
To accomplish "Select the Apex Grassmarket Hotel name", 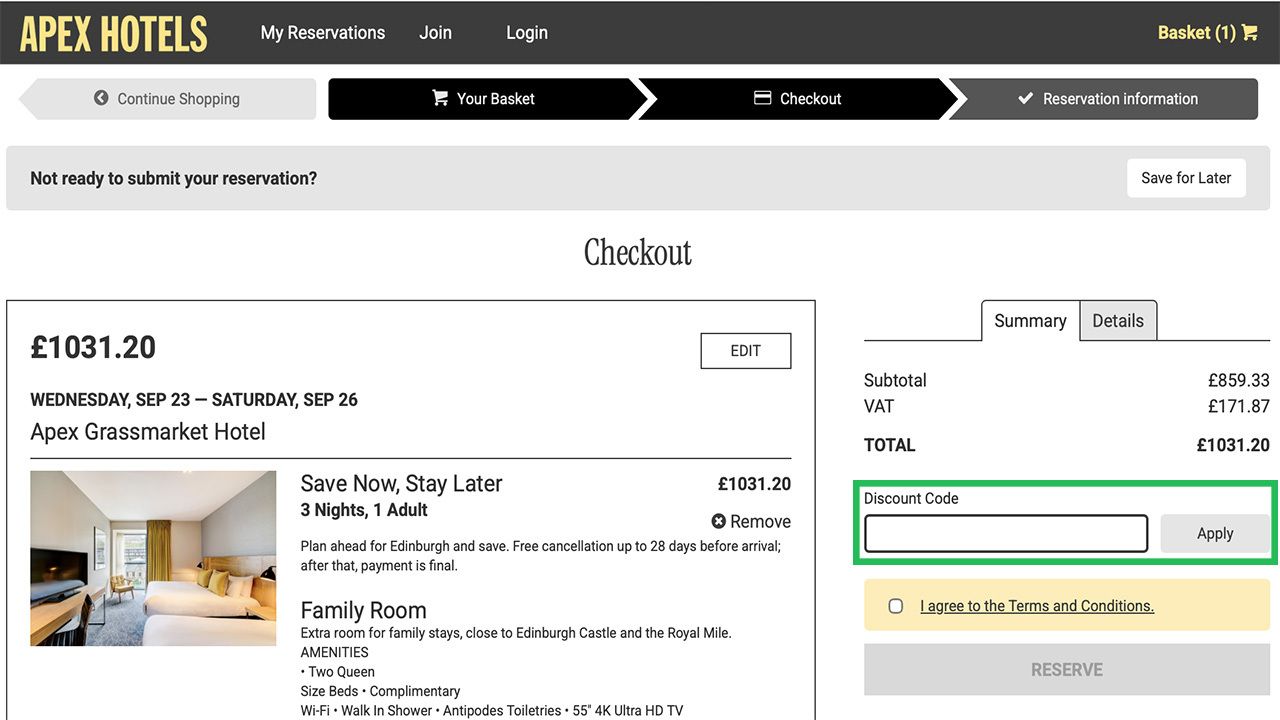I will click(x=148, y=432).
